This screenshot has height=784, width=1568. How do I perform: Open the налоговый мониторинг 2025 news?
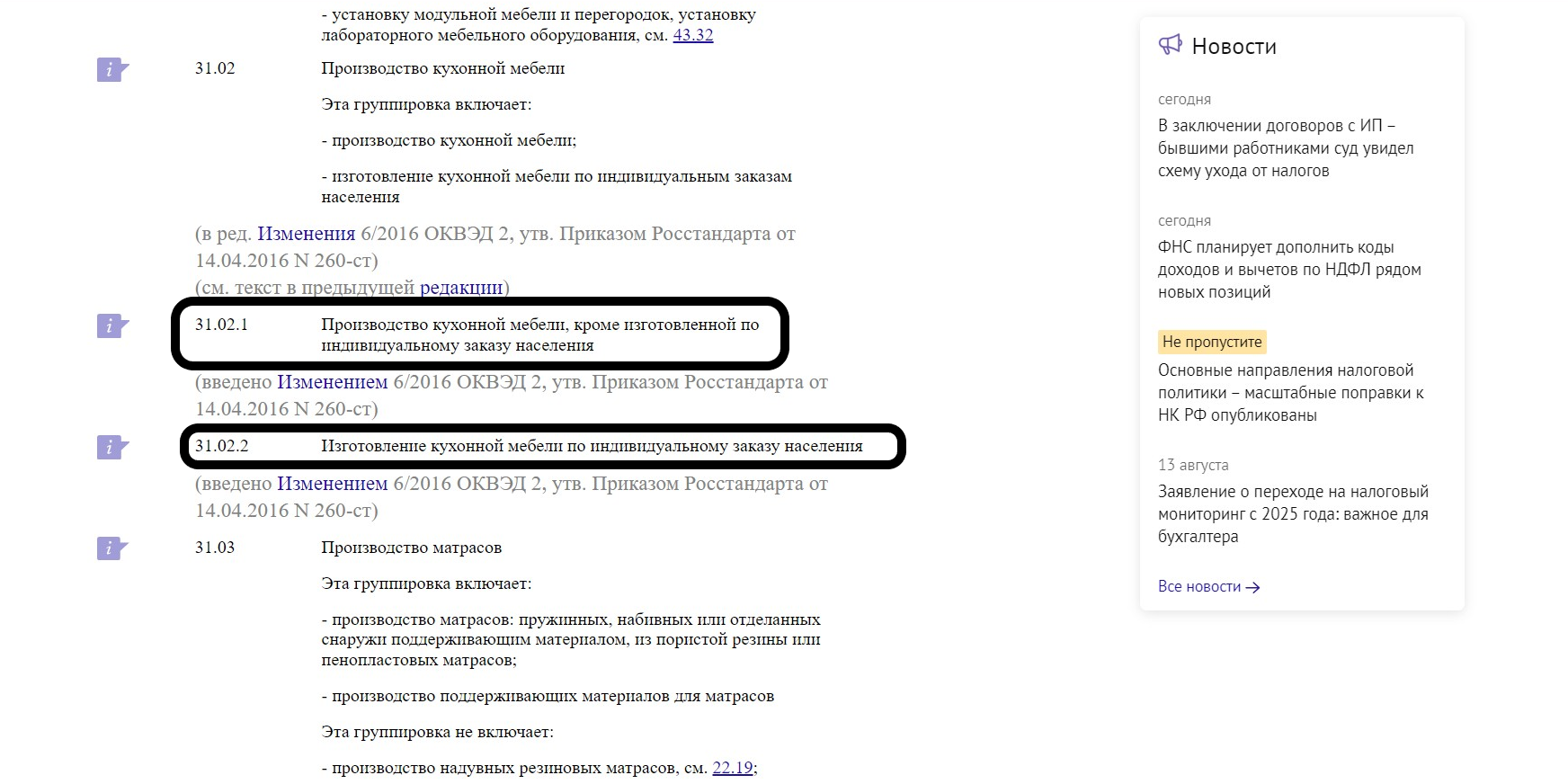pyautogui.click(x=1292, y=514)
